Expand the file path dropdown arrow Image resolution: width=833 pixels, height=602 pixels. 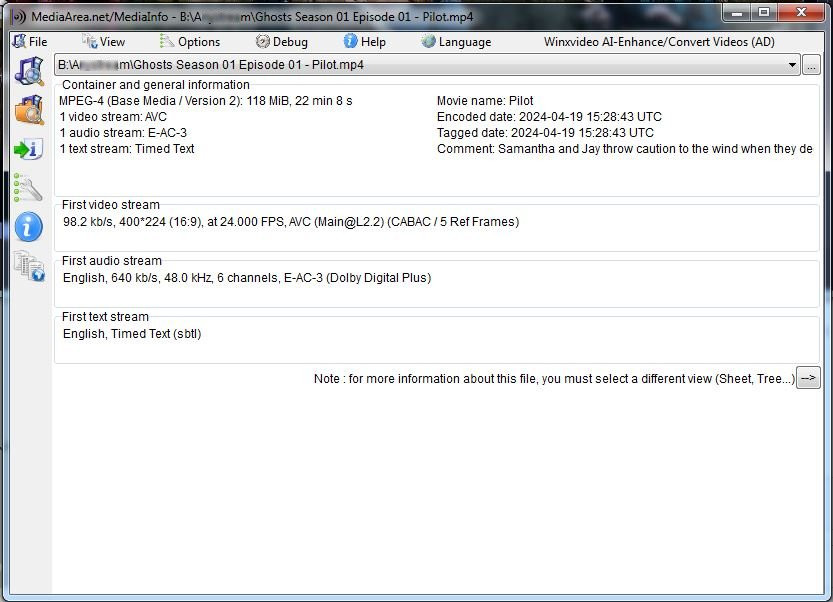(x=792, y=65)
